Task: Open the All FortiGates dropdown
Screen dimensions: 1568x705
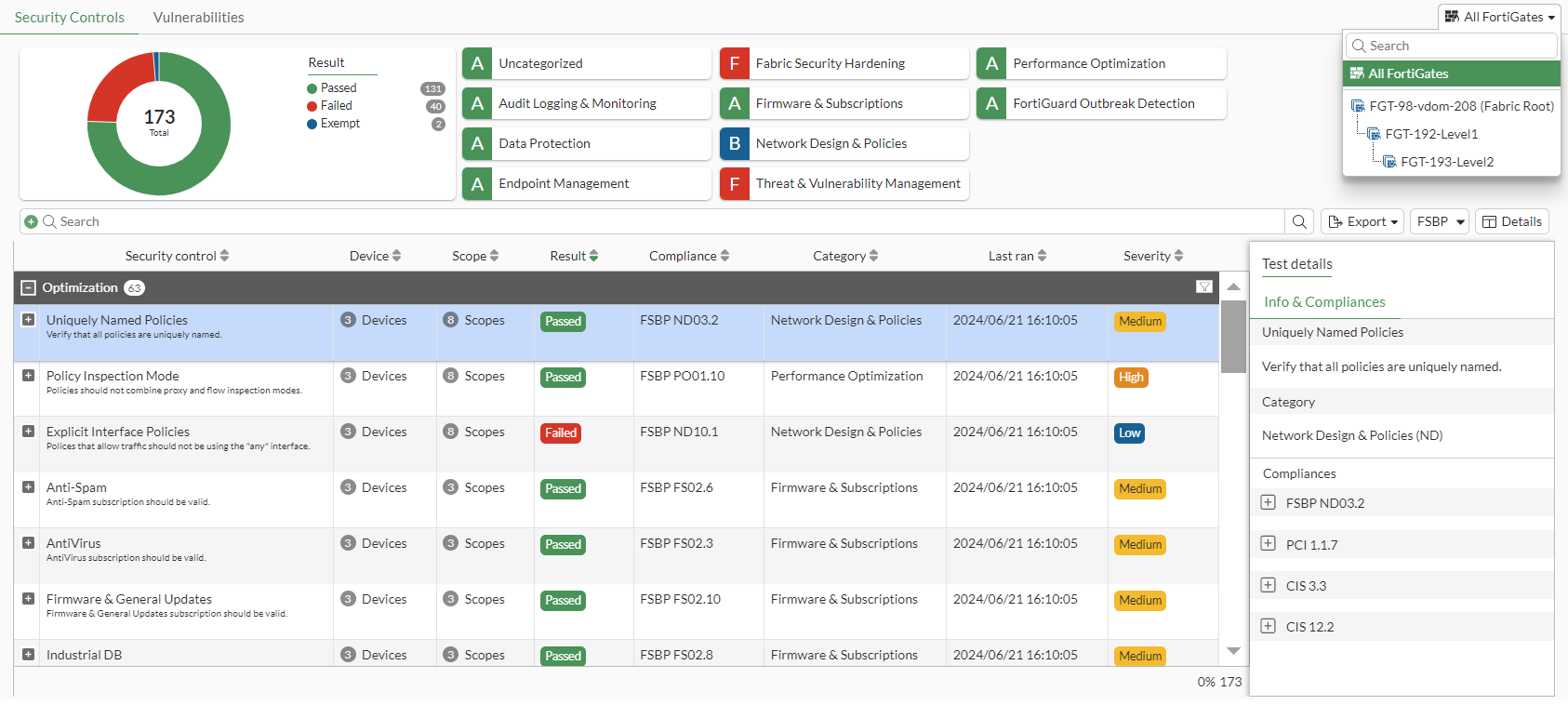Action: point(1498,17)
